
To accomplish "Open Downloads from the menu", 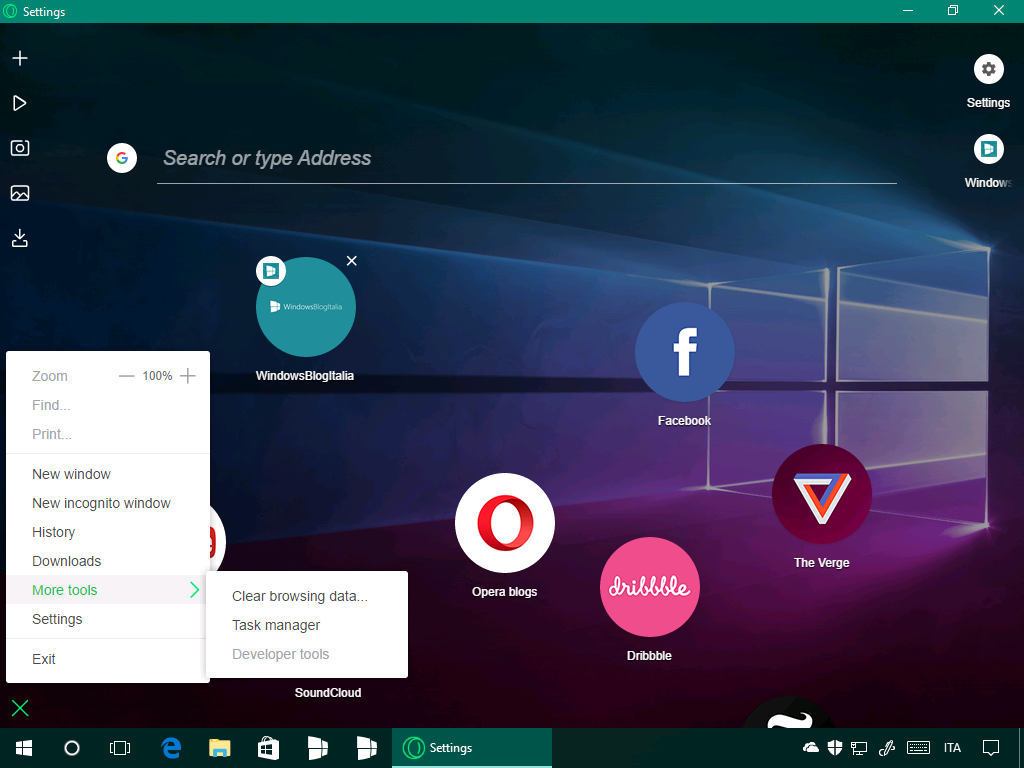I will 108,561.
